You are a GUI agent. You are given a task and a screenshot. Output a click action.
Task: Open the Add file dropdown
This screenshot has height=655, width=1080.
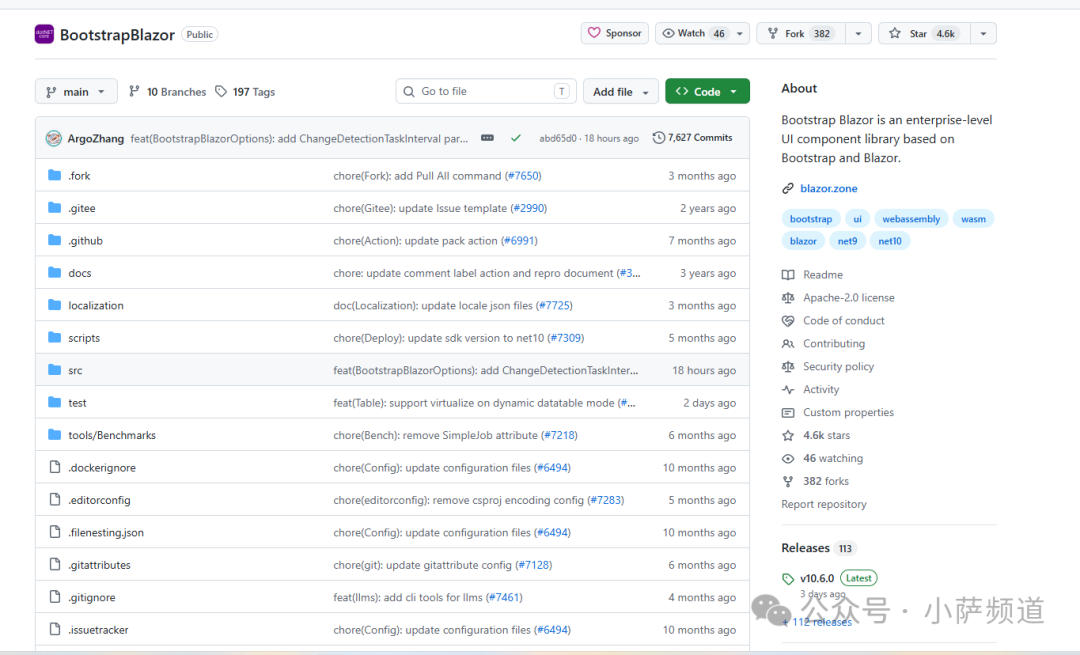coord(621,92)
